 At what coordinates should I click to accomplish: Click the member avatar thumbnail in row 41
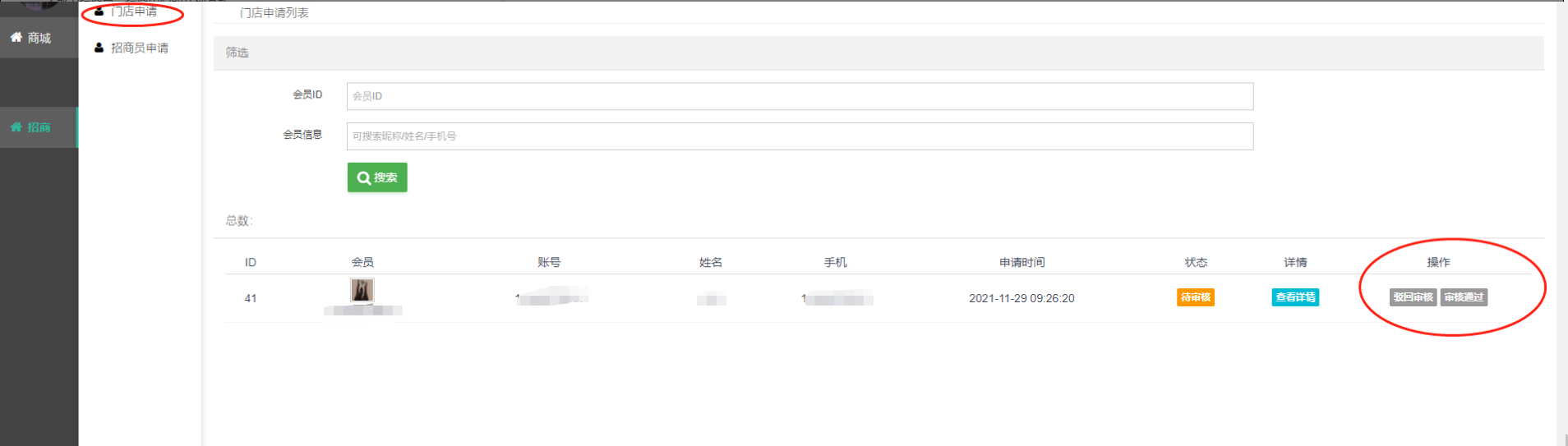(362, 290)
